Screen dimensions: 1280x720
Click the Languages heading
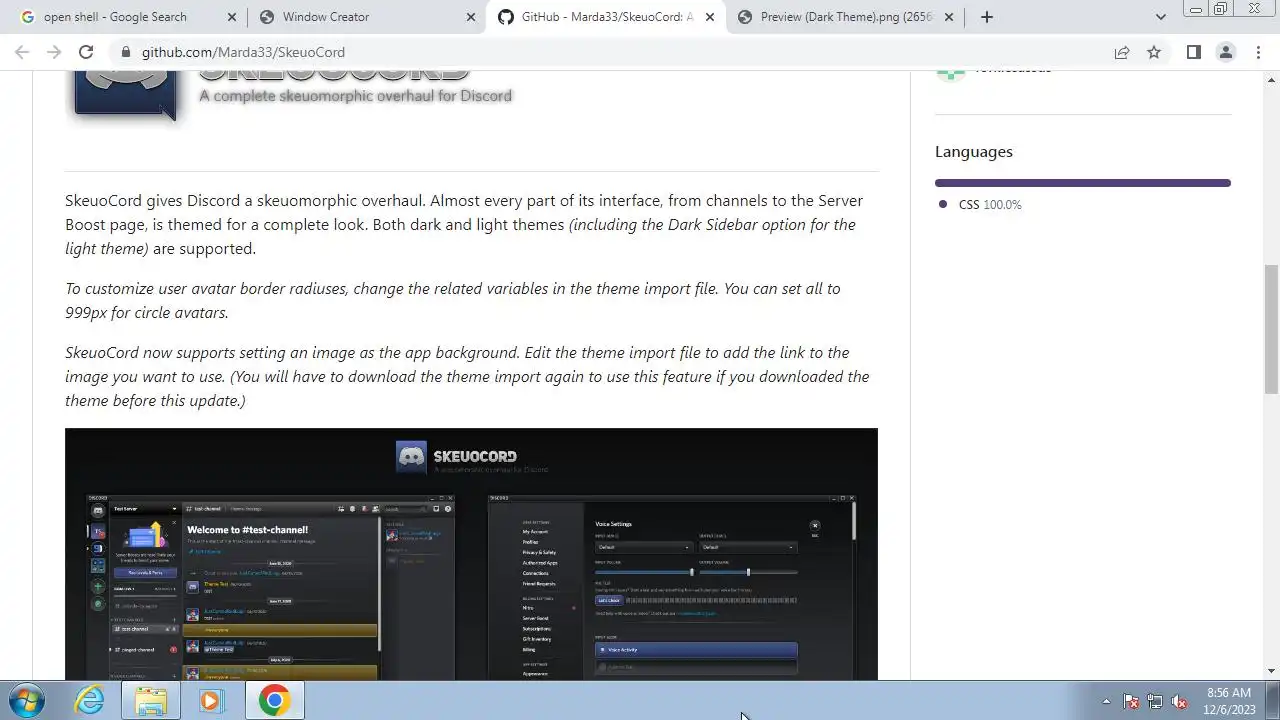[974, 151]
